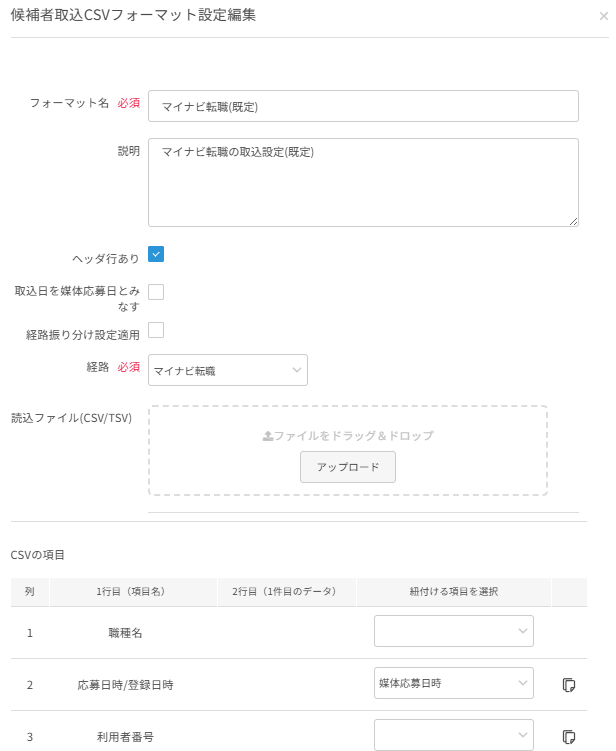Expand the mapping dropdown for 利用者番号 row
This screenshot has height=751, width=616.
[x=454, y=736]
